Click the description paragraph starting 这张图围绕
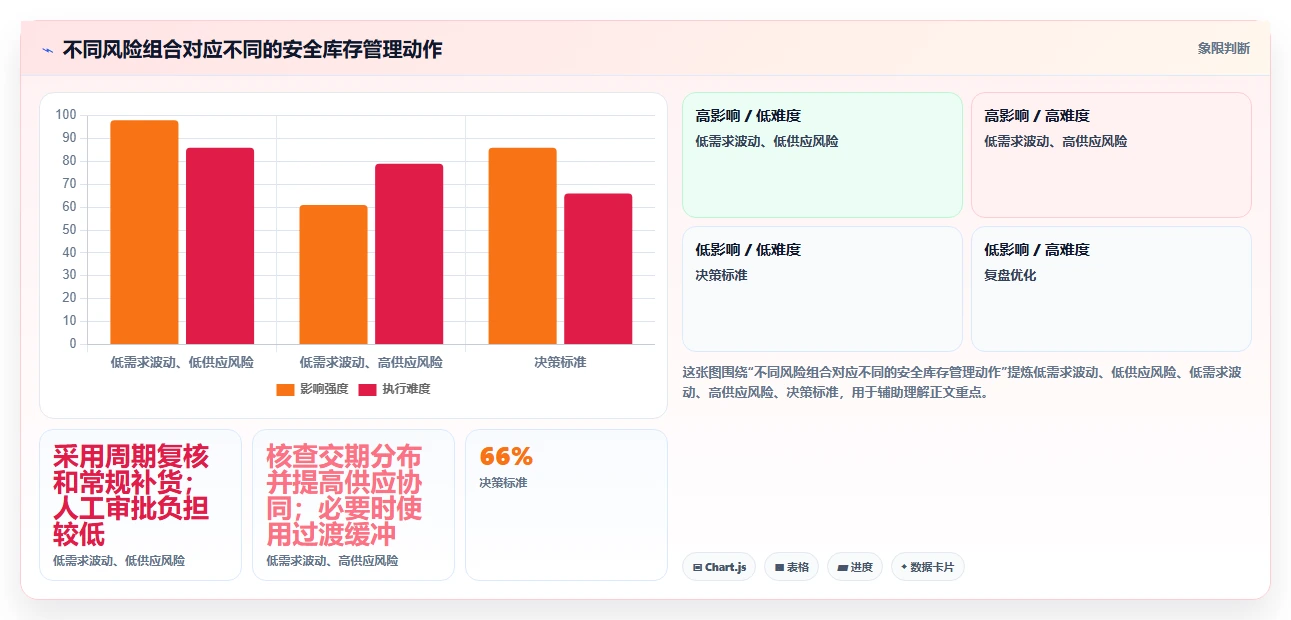Viewport: 1291px width, 620px height. click(962, 382)
